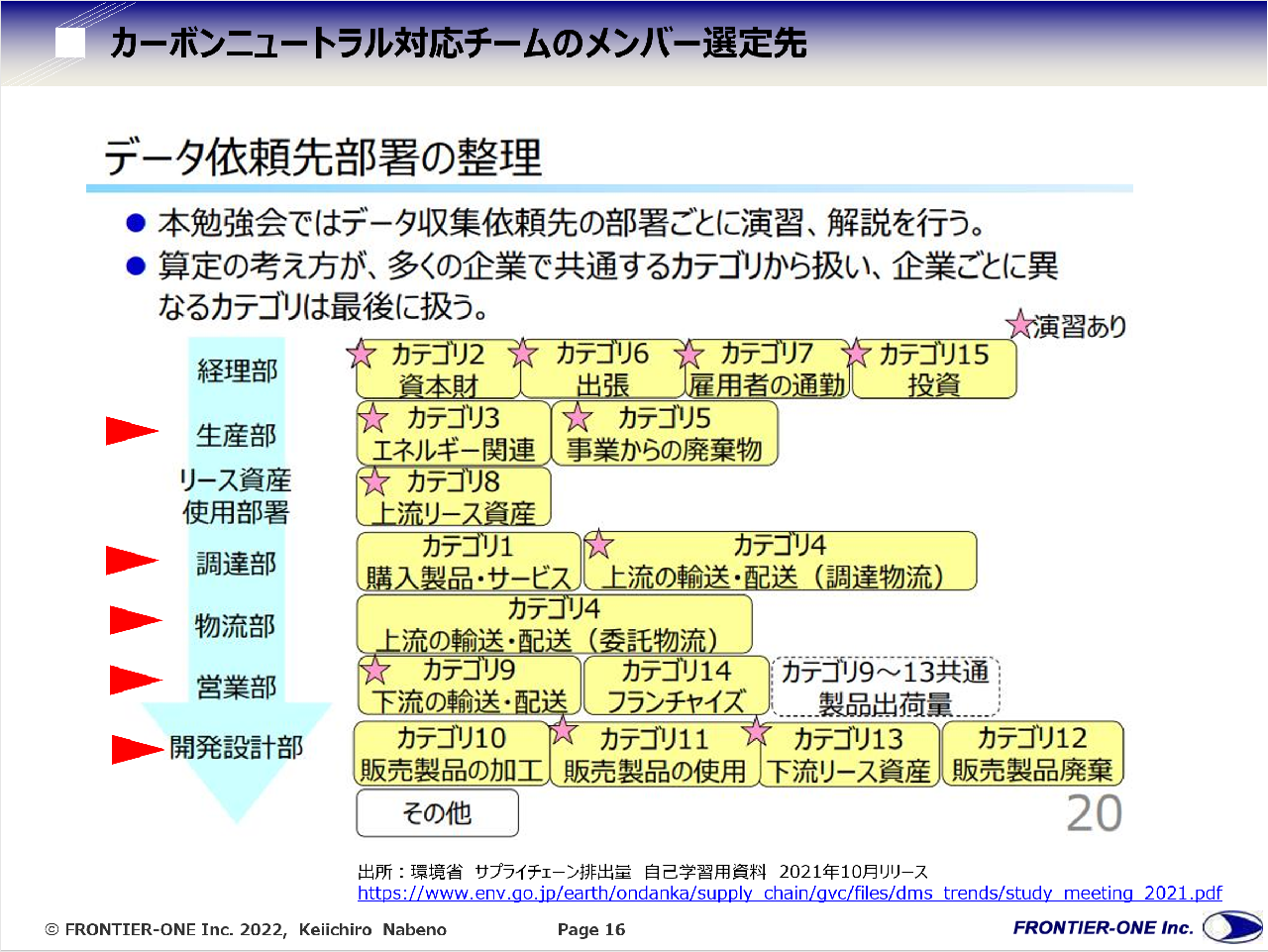Click the Page 16 footer text

[x=591, y=929]
